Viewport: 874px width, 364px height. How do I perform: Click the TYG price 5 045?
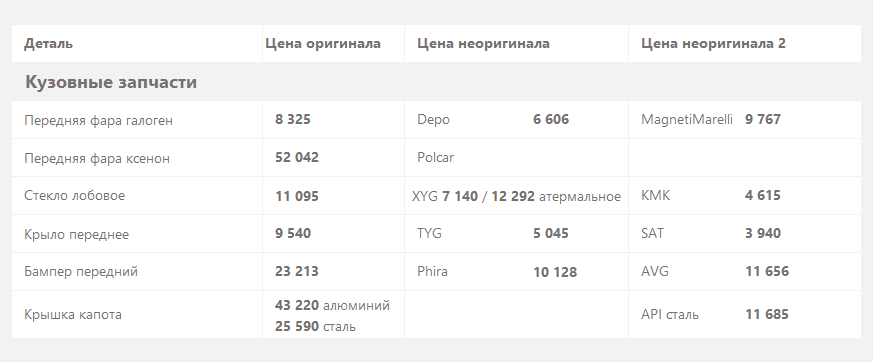point(551,234)
